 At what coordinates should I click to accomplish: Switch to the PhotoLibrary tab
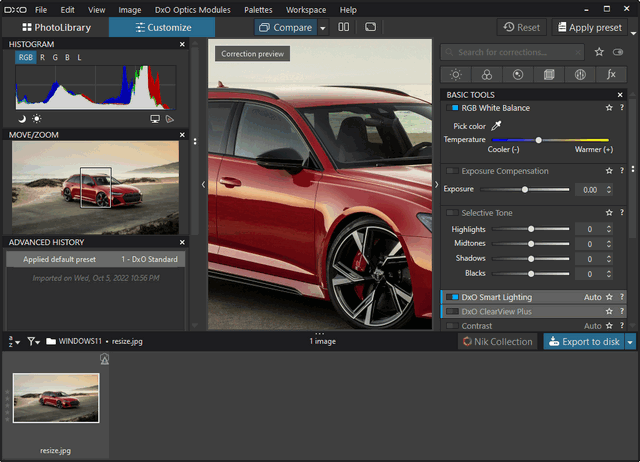click(x=55, y=27)
